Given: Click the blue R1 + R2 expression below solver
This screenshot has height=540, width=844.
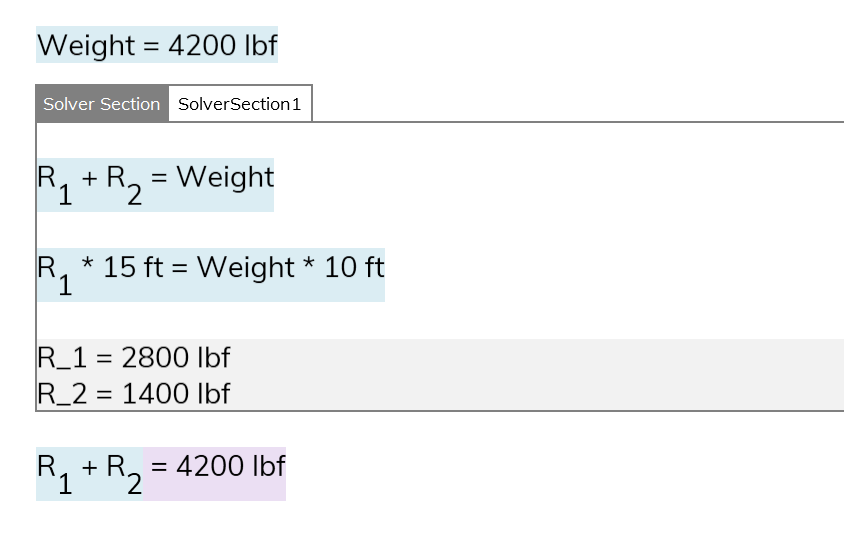Looking at the screenshot, I should 89,473.
